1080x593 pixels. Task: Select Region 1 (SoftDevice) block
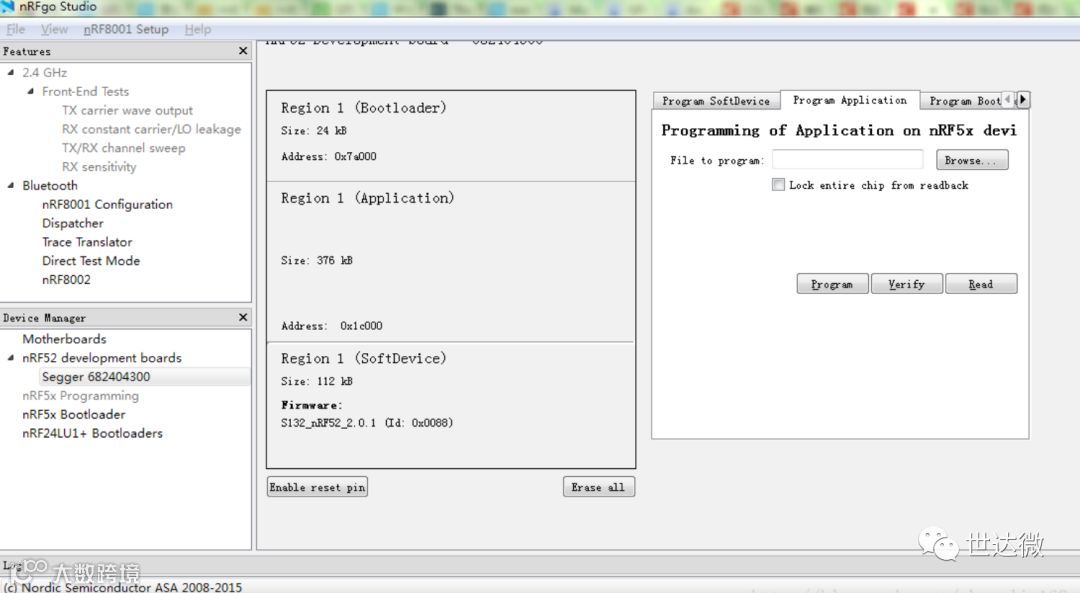(451, 405)
